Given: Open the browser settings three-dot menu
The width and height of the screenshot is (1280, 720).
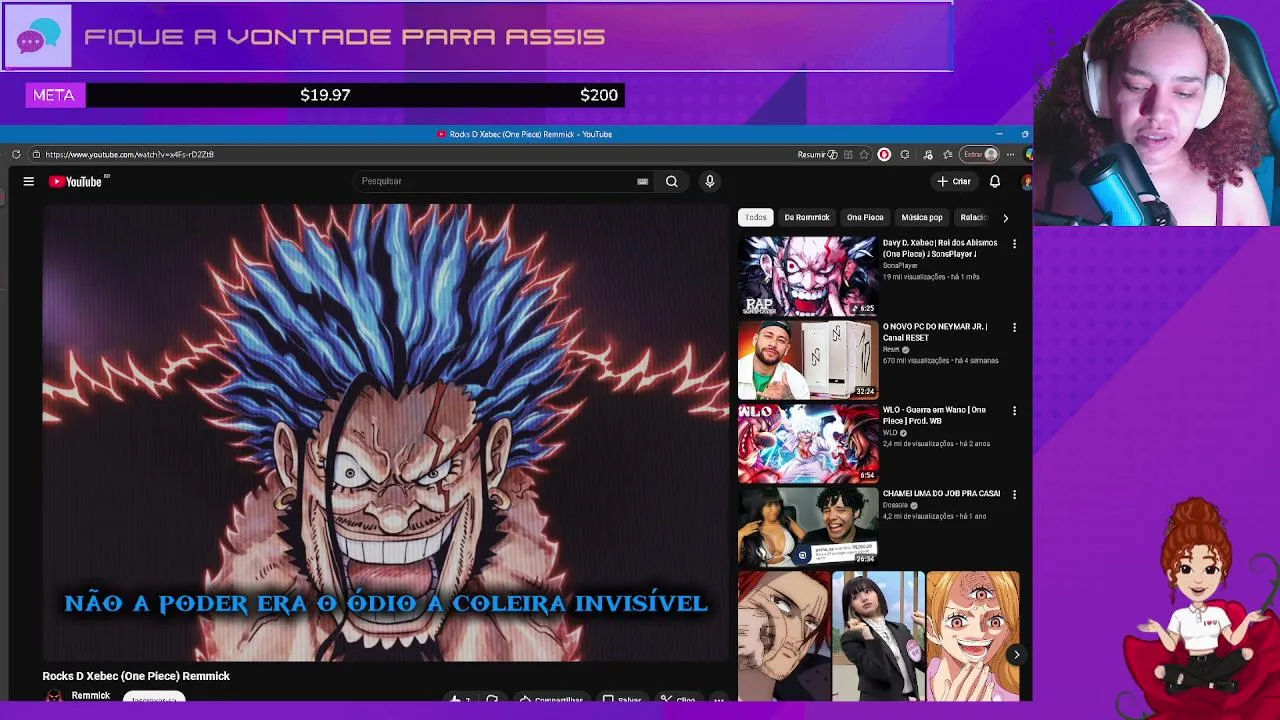Looking at the screenshot, I should [x=1010, y=154].
